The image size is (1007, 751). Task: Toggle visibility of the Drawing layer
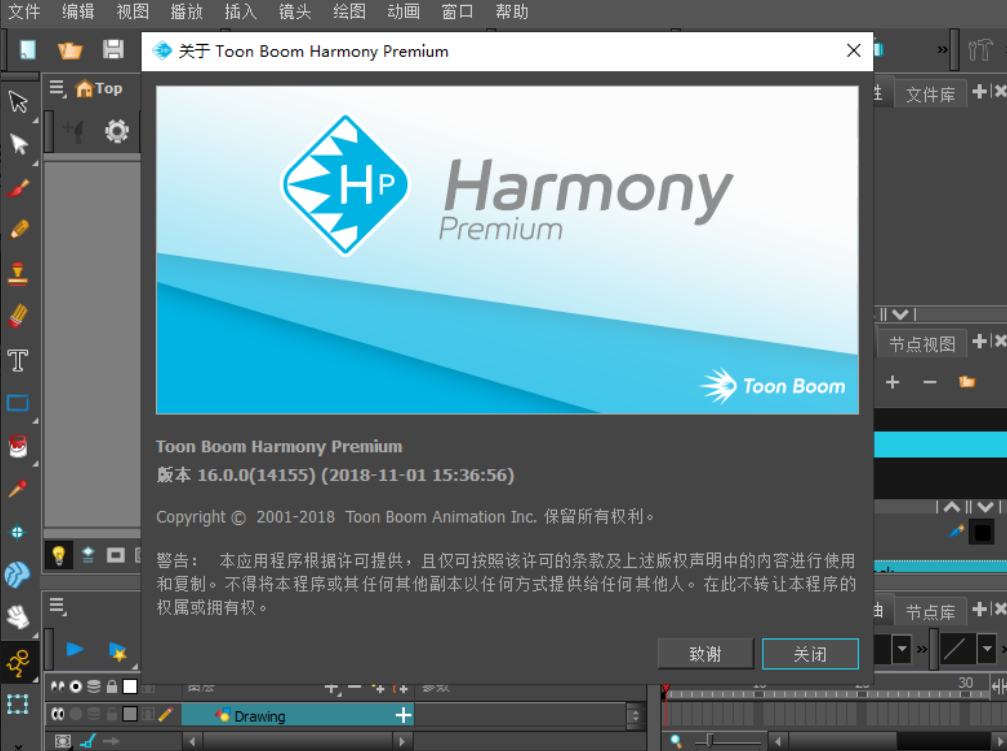tap(57, 714)
